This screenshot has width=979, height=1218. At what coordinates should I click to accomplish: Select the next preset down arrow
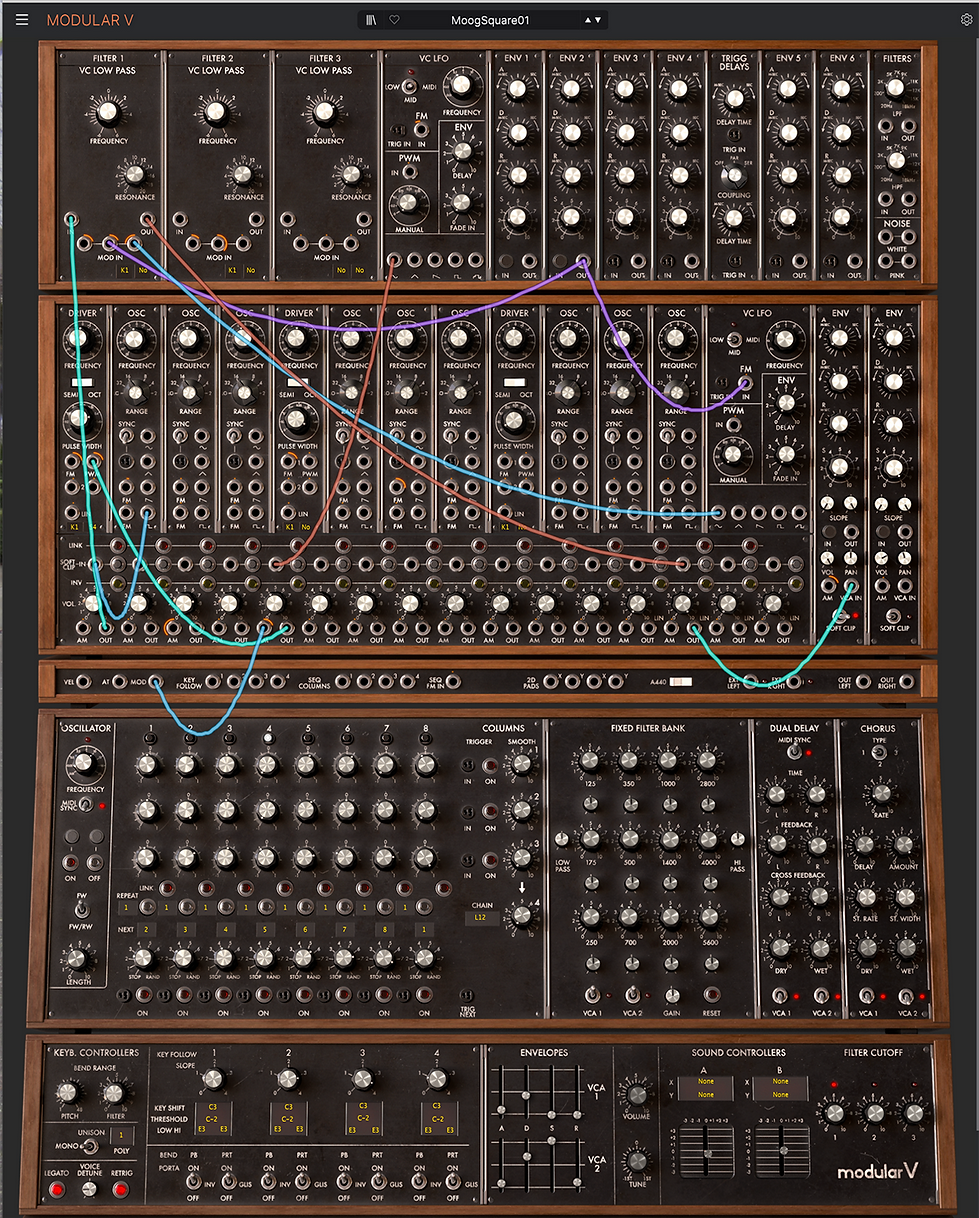[x=598, y=19]
